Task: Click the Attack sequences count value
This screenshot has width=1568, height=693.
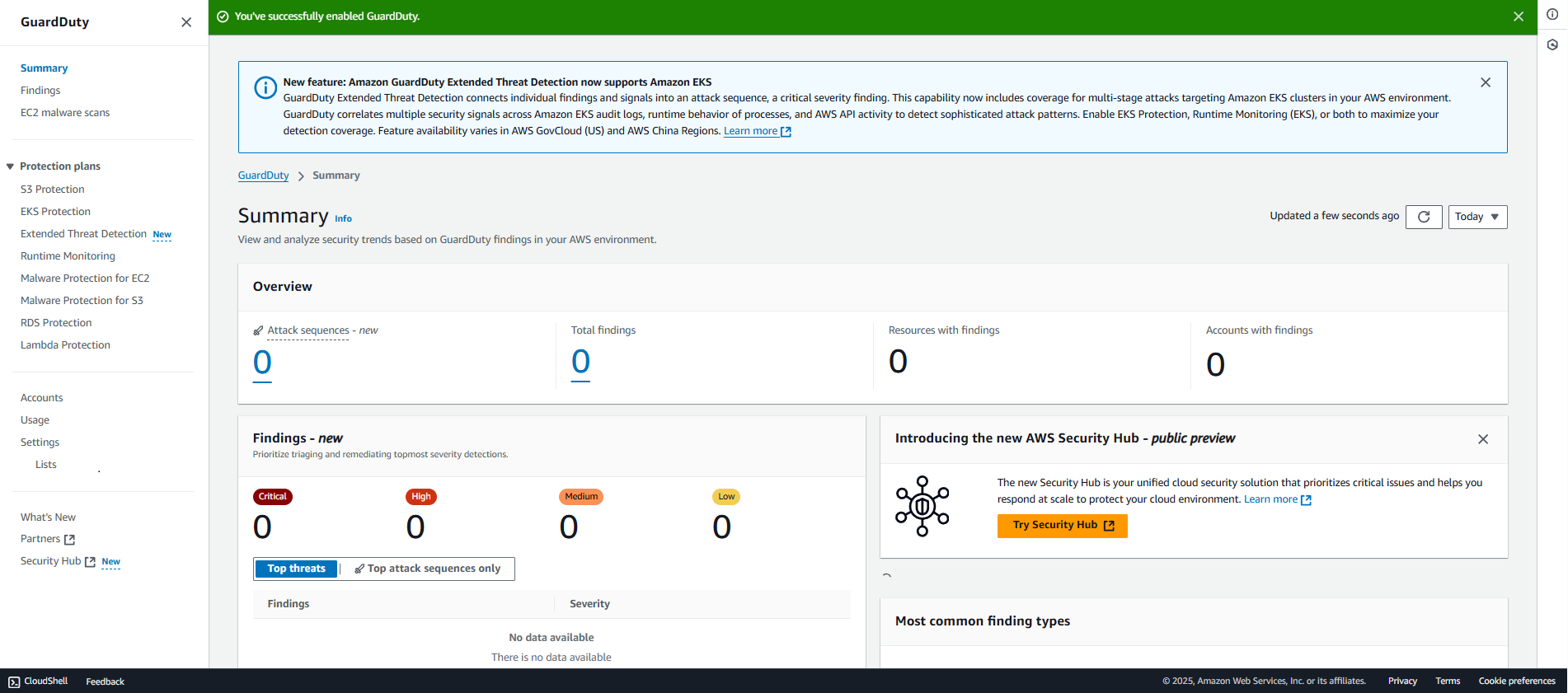Action: [262, 363]
